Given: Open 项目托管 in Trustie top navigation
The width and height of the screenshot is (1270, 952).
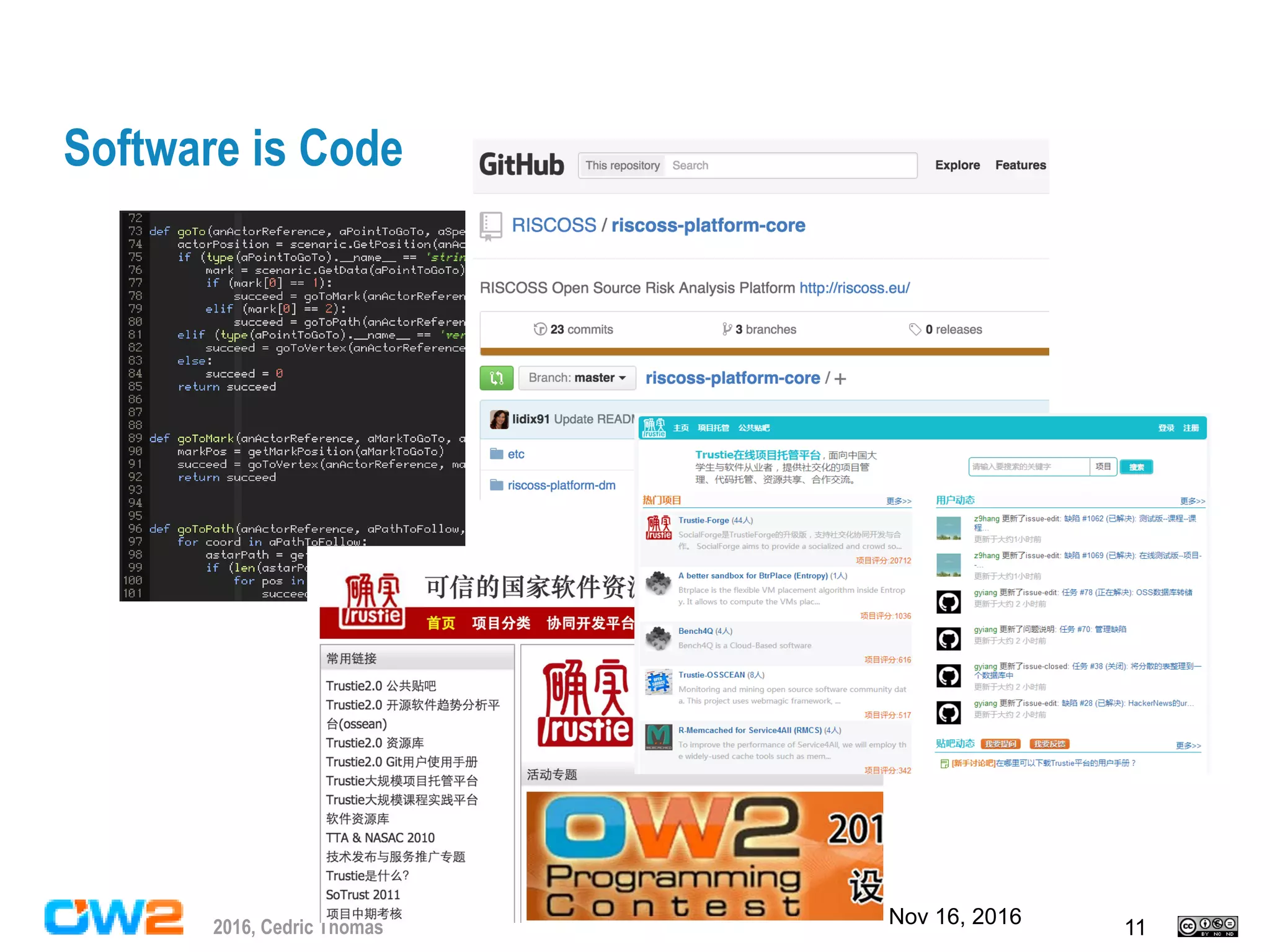Looking at the screenshot, I should point(713,427).
